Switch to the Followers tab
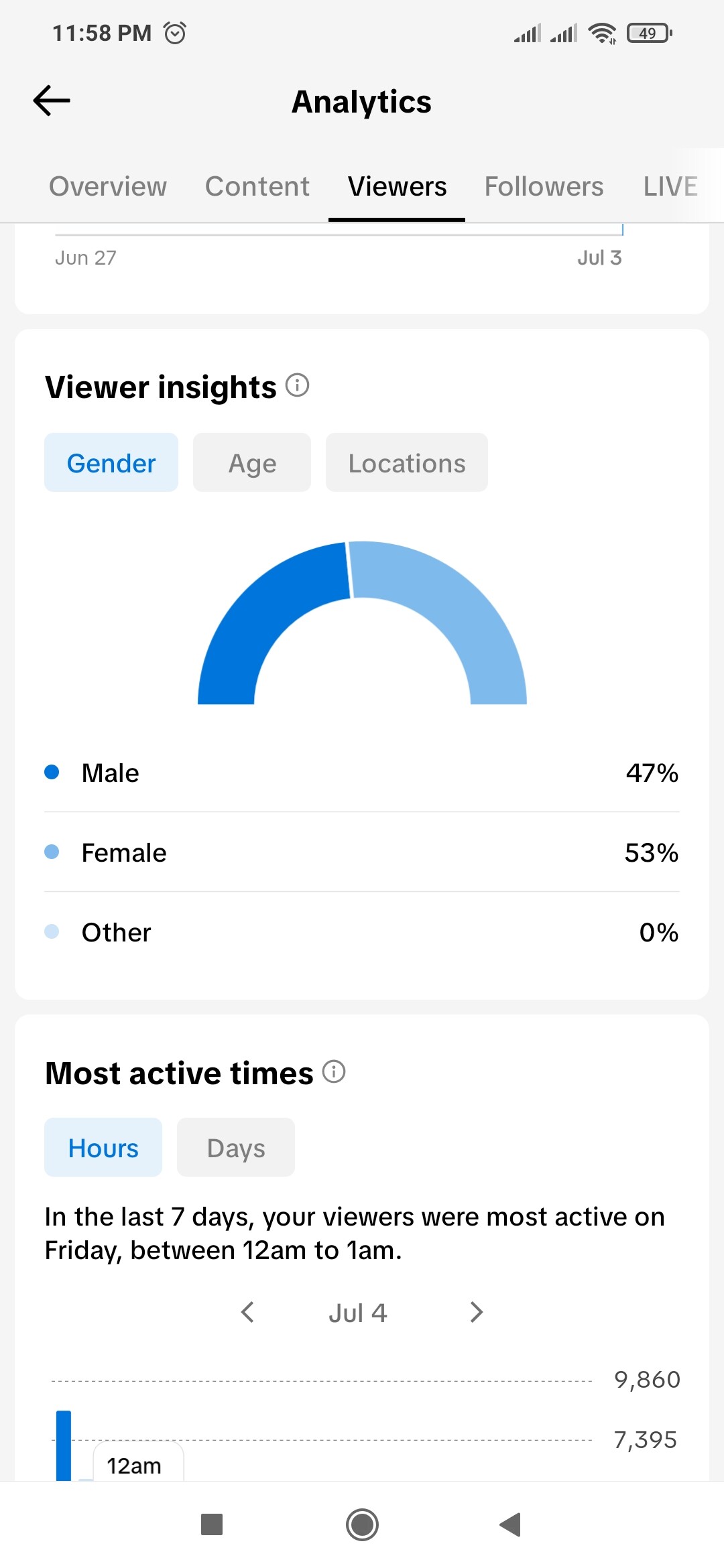Viewport: 724px width, 1568px height. tap(544, 186)
